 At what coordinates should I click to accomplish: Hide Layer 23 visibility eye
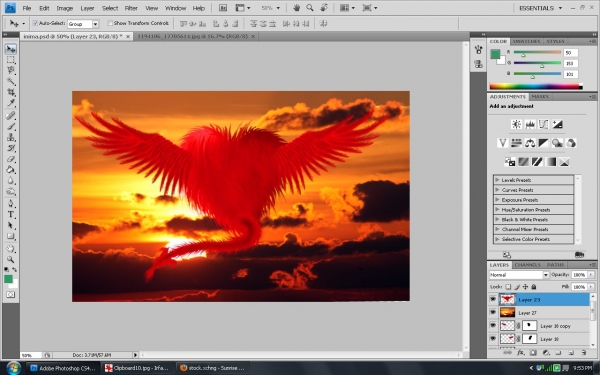493,300
